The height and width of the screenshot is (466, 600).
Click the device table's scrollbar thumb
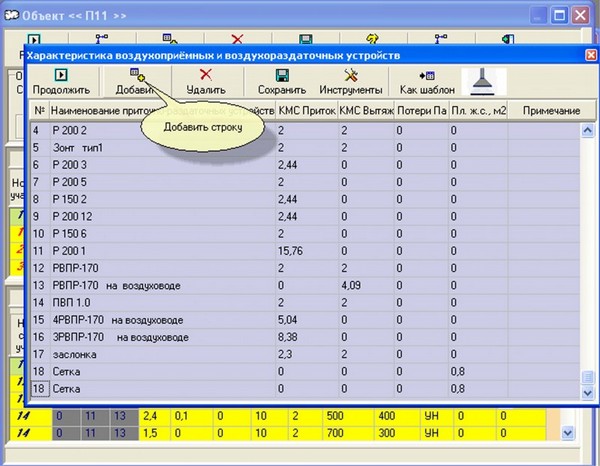click(587, 377)
